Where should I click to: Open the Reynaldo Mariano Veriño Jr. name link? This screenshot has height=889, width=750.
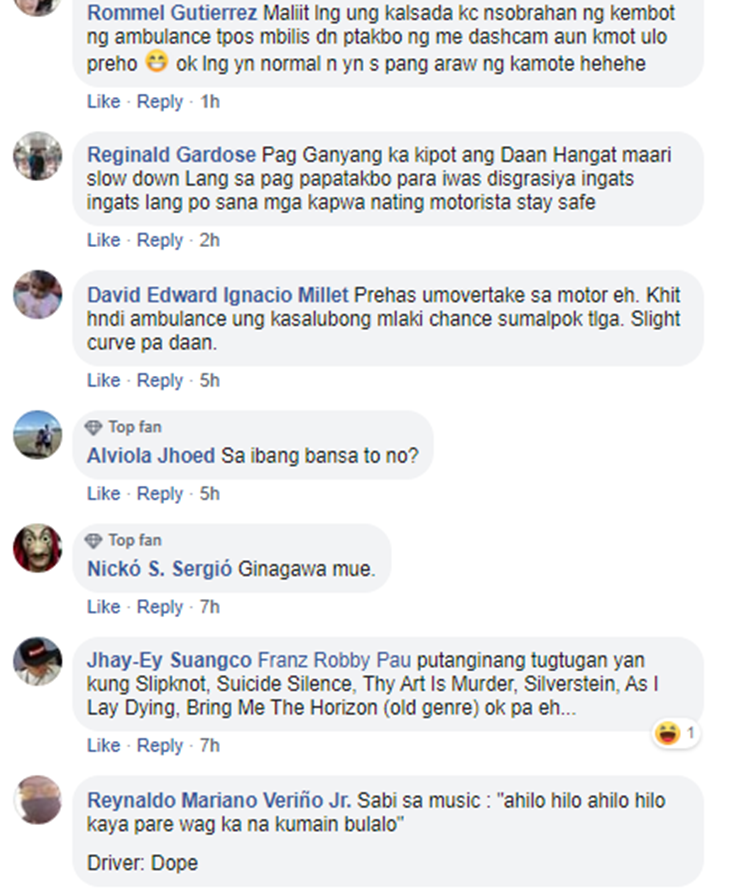[219, 801]
